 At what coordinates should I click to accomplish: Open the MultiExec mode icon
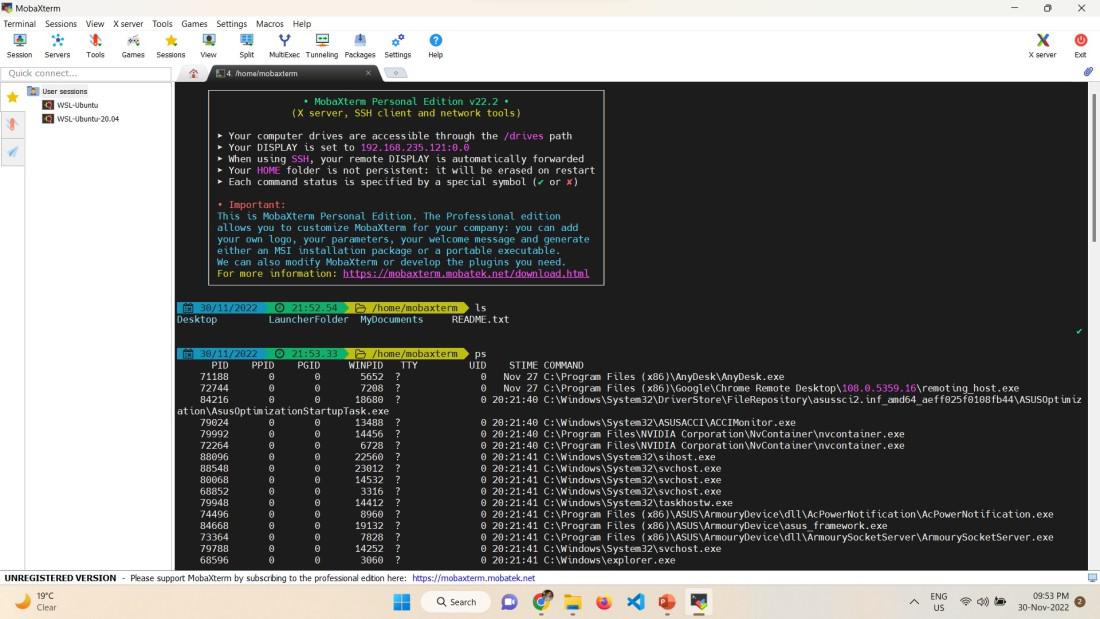point(284,45)
